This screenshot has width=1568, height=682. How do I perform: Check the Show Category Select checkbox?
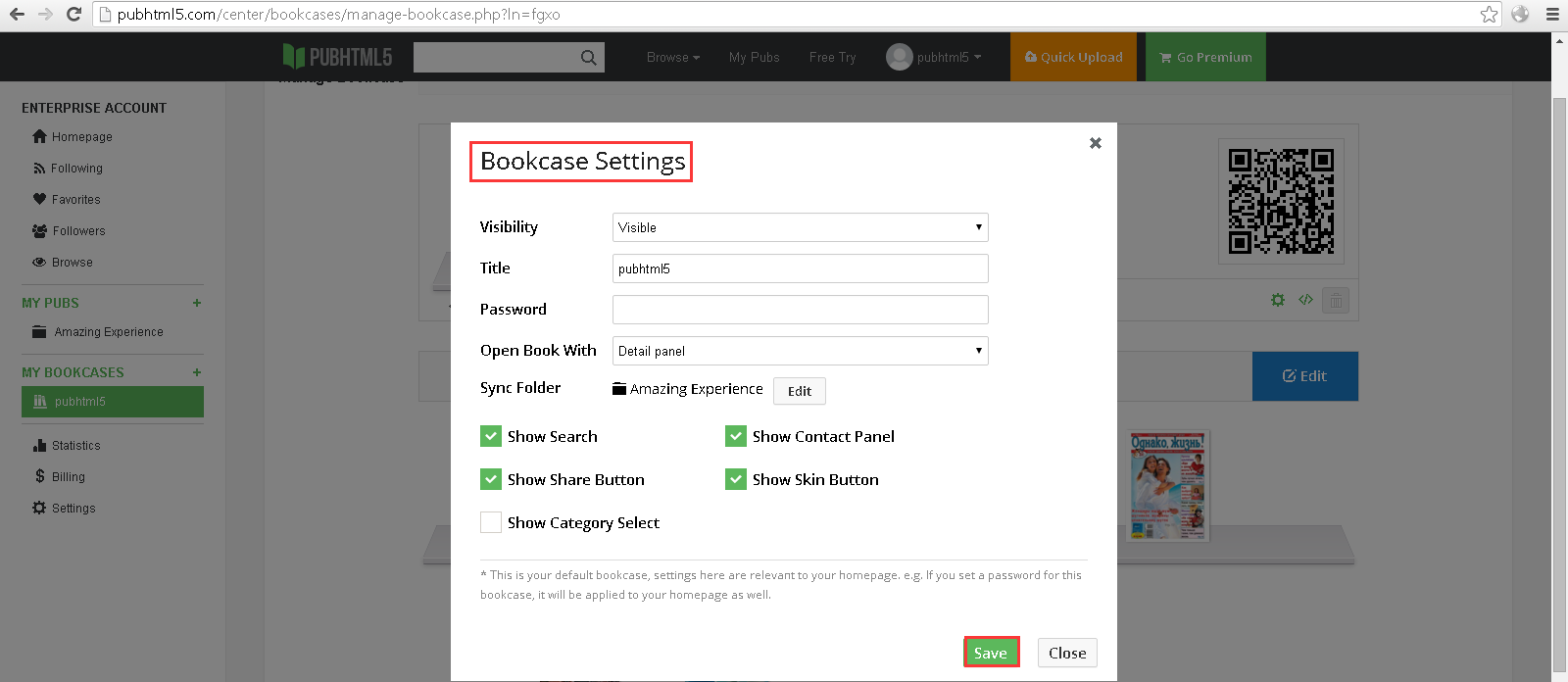(x=491, y=522)
